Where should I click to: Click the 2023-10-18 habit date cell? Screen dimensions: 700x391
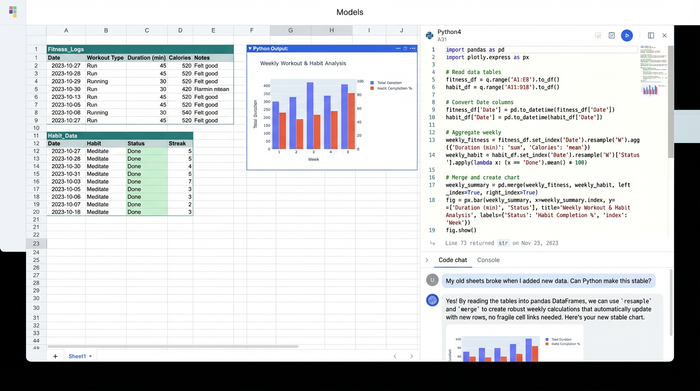66,212
